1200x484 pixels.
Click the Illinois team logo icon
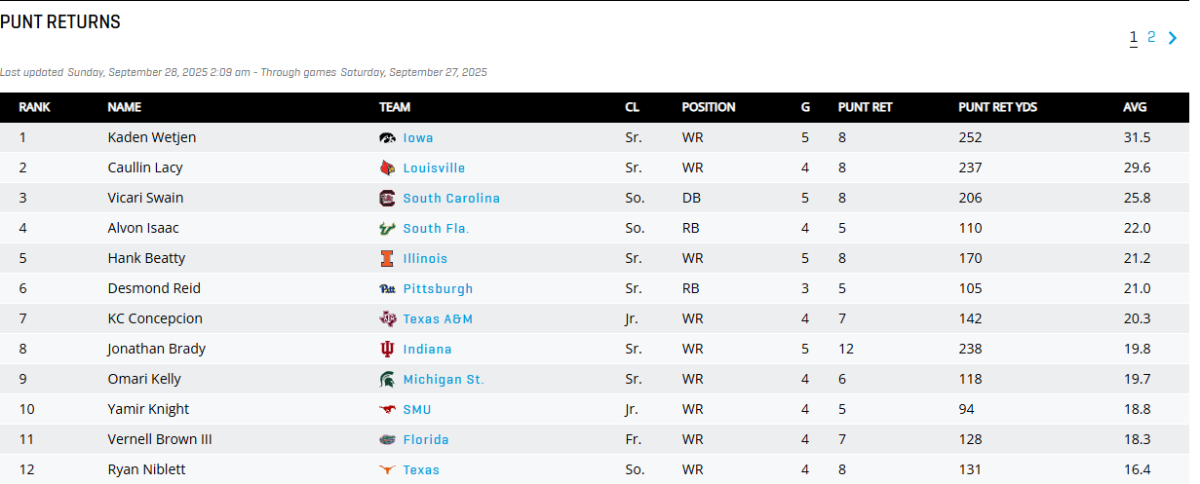click(387, 258)
